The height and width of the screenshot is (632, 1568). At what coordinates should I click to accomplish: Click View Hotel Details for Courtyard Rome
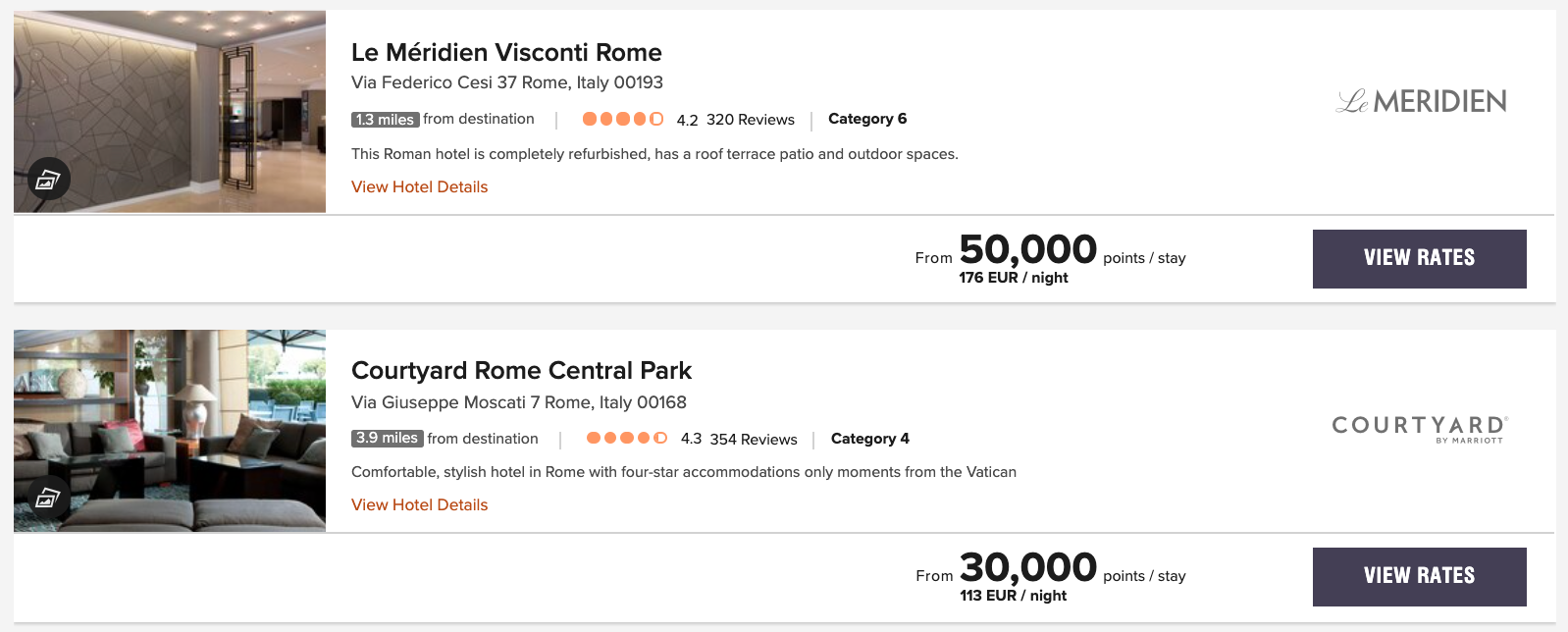(420, 504)
